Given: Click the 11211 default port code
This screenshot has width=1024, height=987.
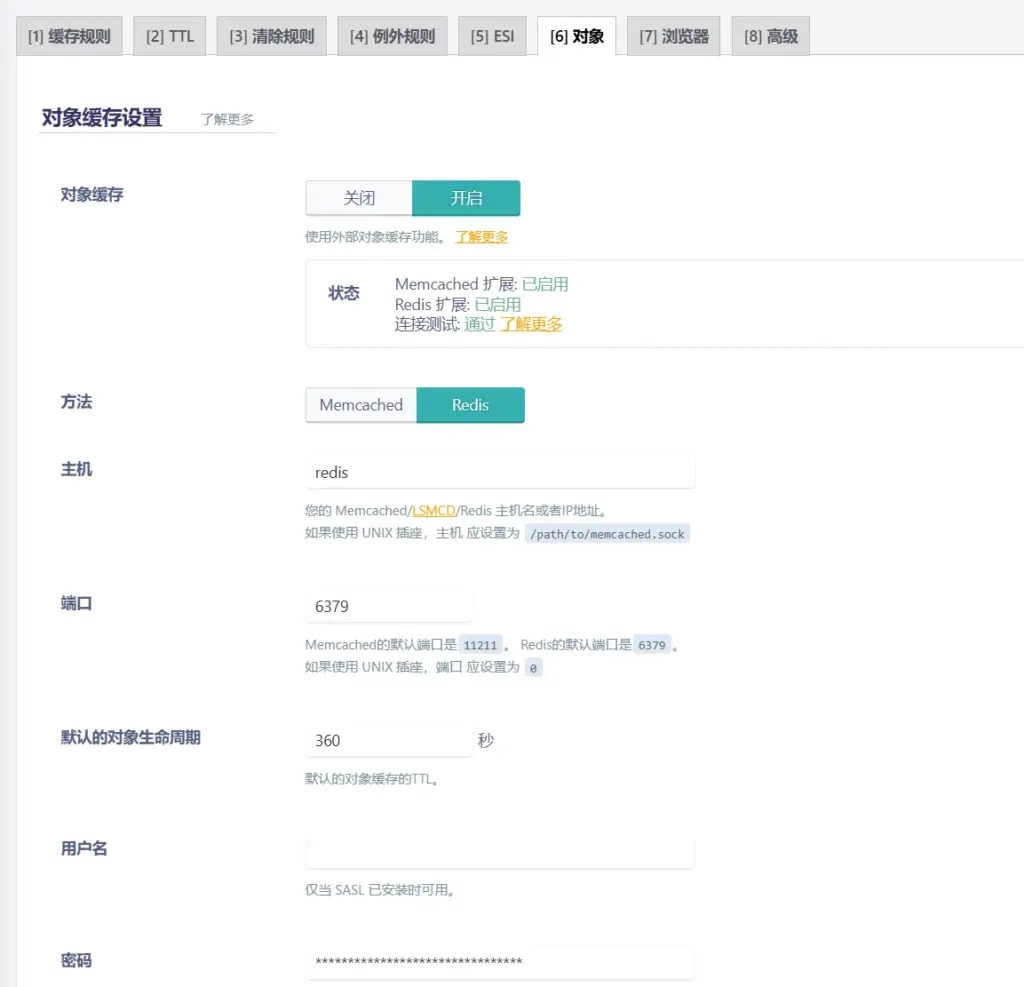Looking at the screenshot, I should coord(480,645).
